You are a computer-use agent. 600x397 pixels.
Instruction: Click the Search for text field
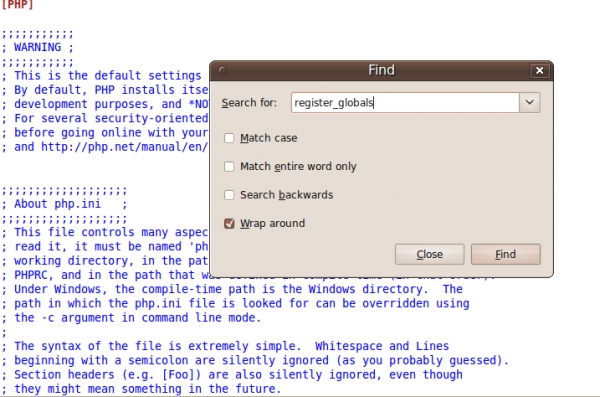(405, 103)
